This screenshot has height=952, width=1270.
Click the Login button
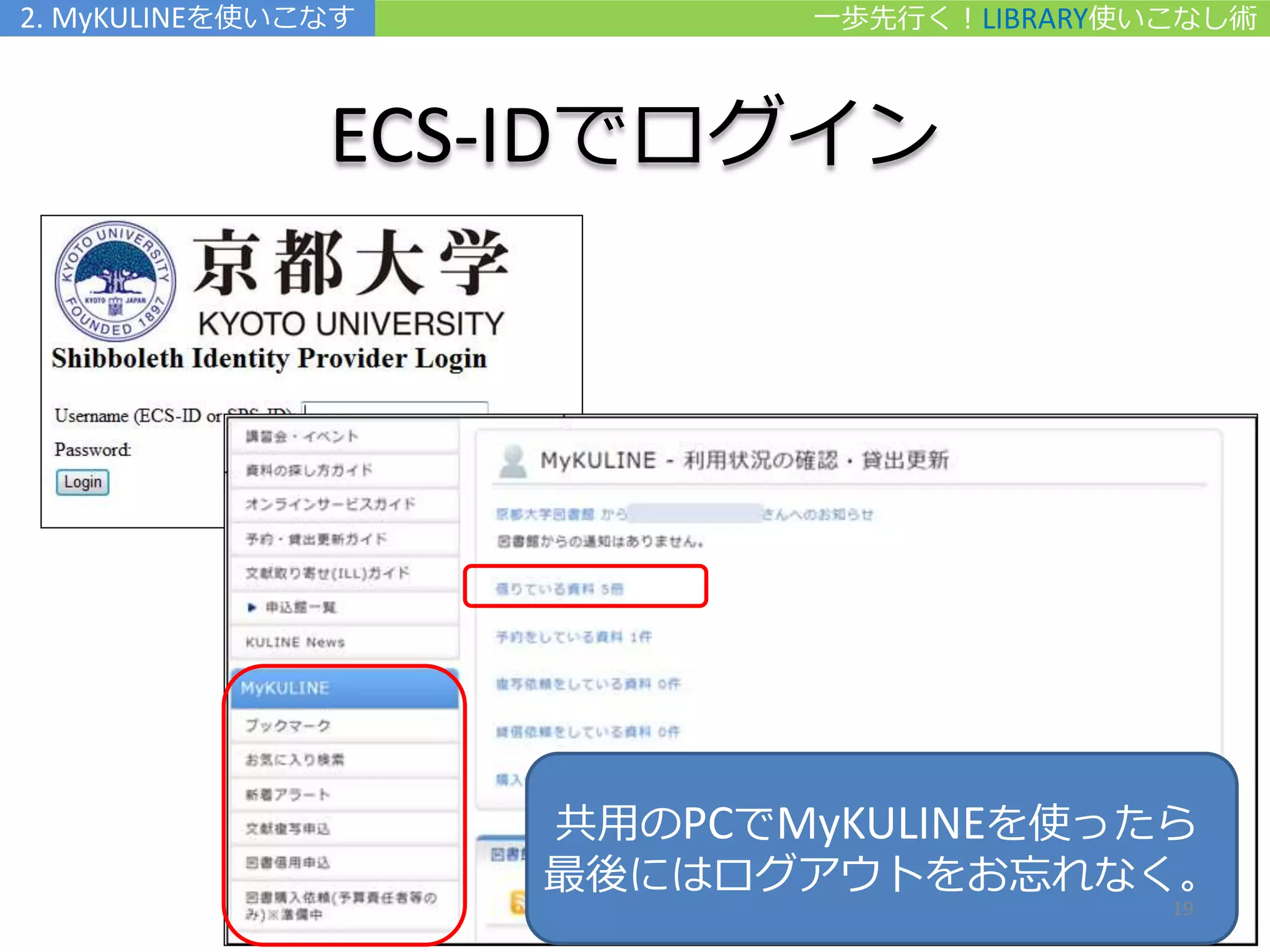pos(82,482)
